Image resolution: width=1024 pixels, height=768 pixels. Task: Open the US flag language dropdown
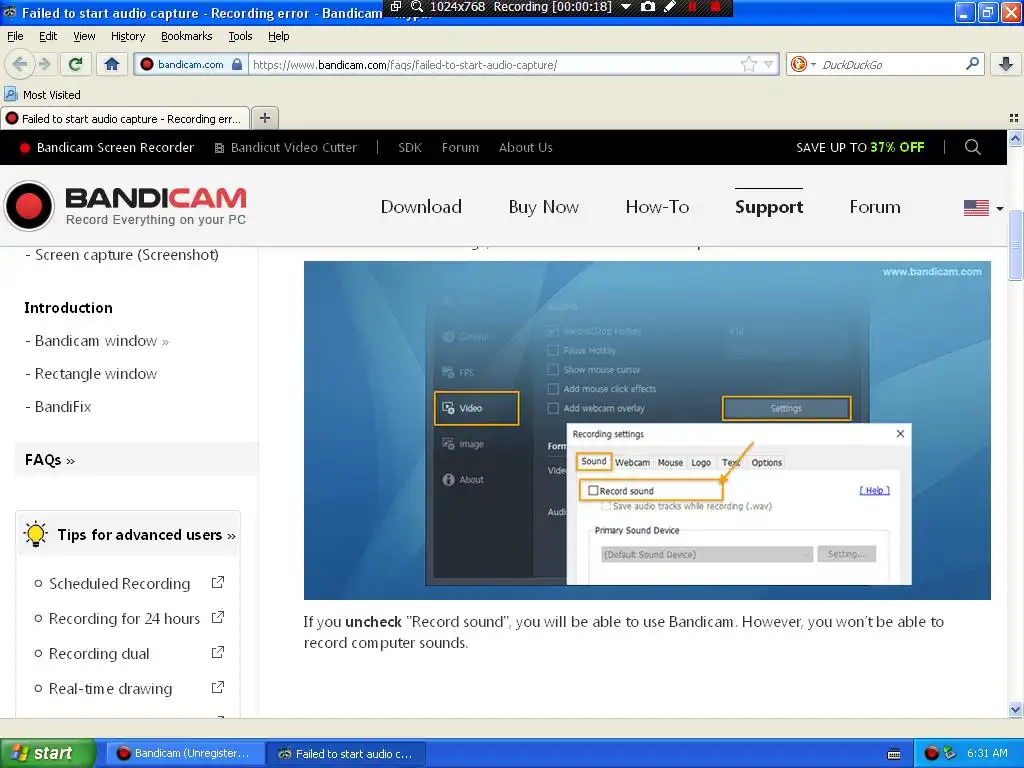click(984, 208)
